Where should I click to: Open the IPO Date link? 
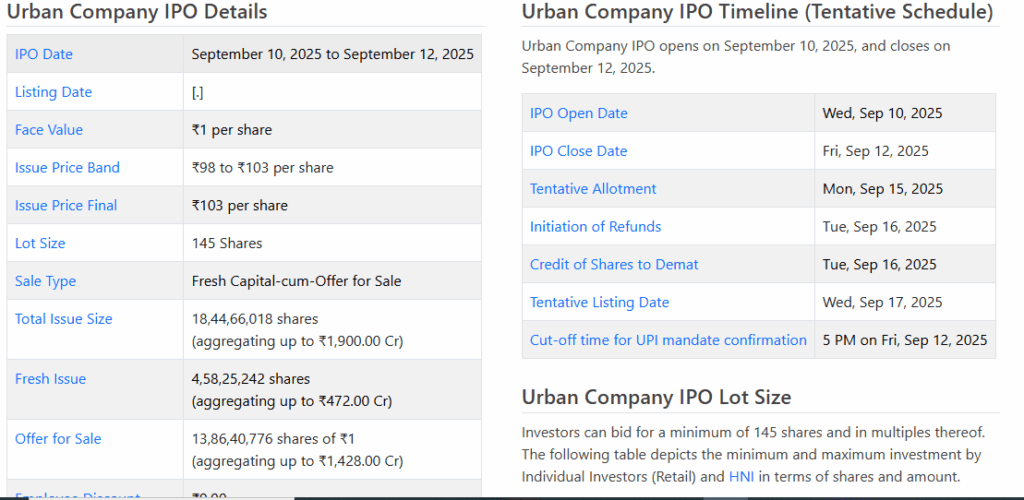[44, 54]
